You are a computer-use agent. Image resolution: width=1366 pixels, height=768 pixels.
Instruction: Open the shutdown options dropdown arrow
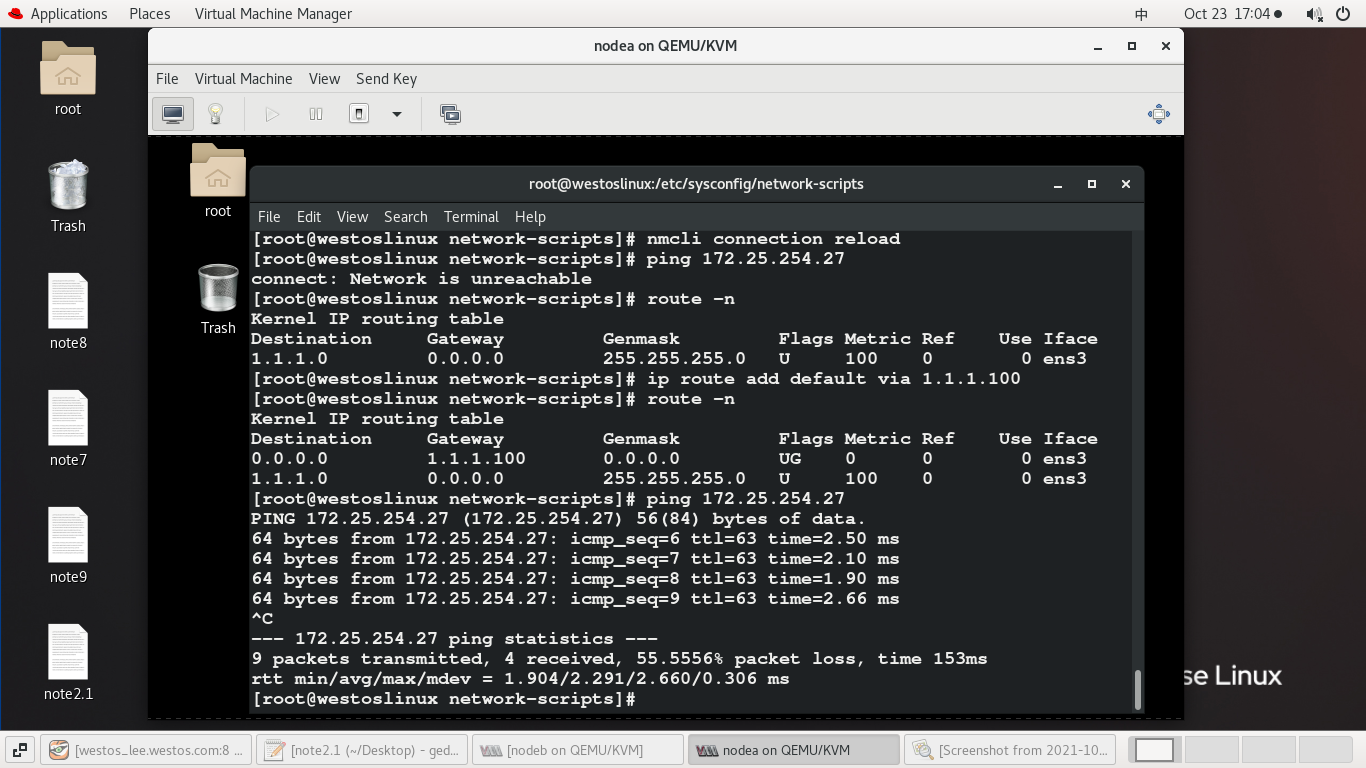tap(396, 113)
